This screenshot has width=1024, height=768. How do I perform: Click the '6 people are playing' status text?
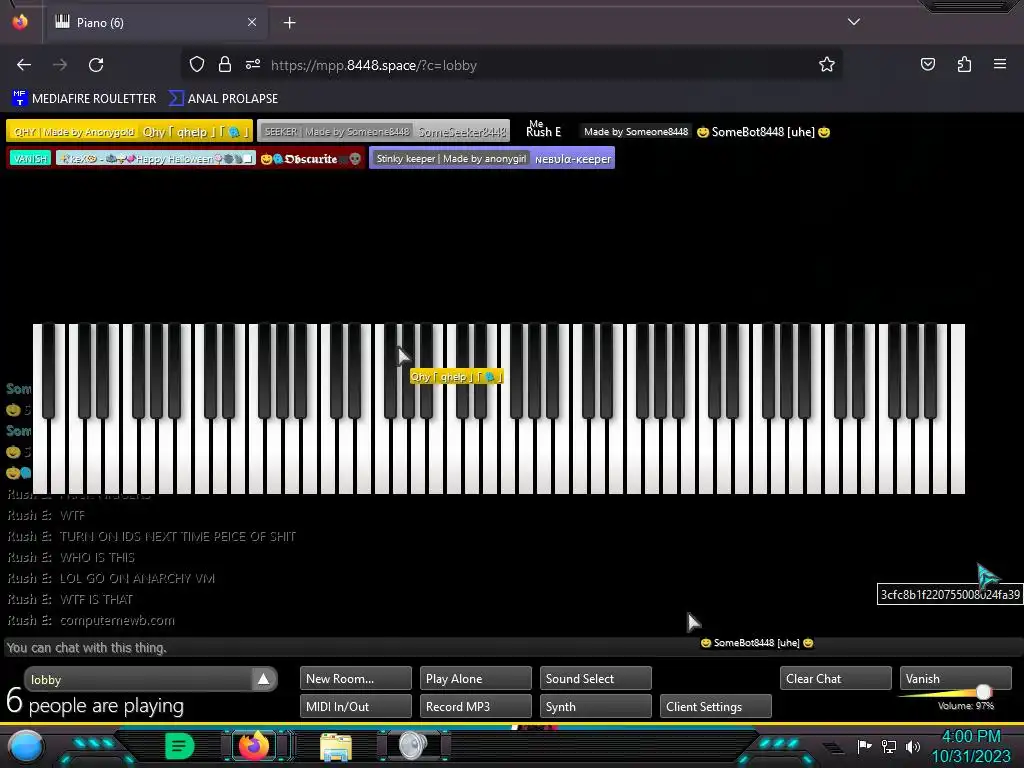[95, 703]
